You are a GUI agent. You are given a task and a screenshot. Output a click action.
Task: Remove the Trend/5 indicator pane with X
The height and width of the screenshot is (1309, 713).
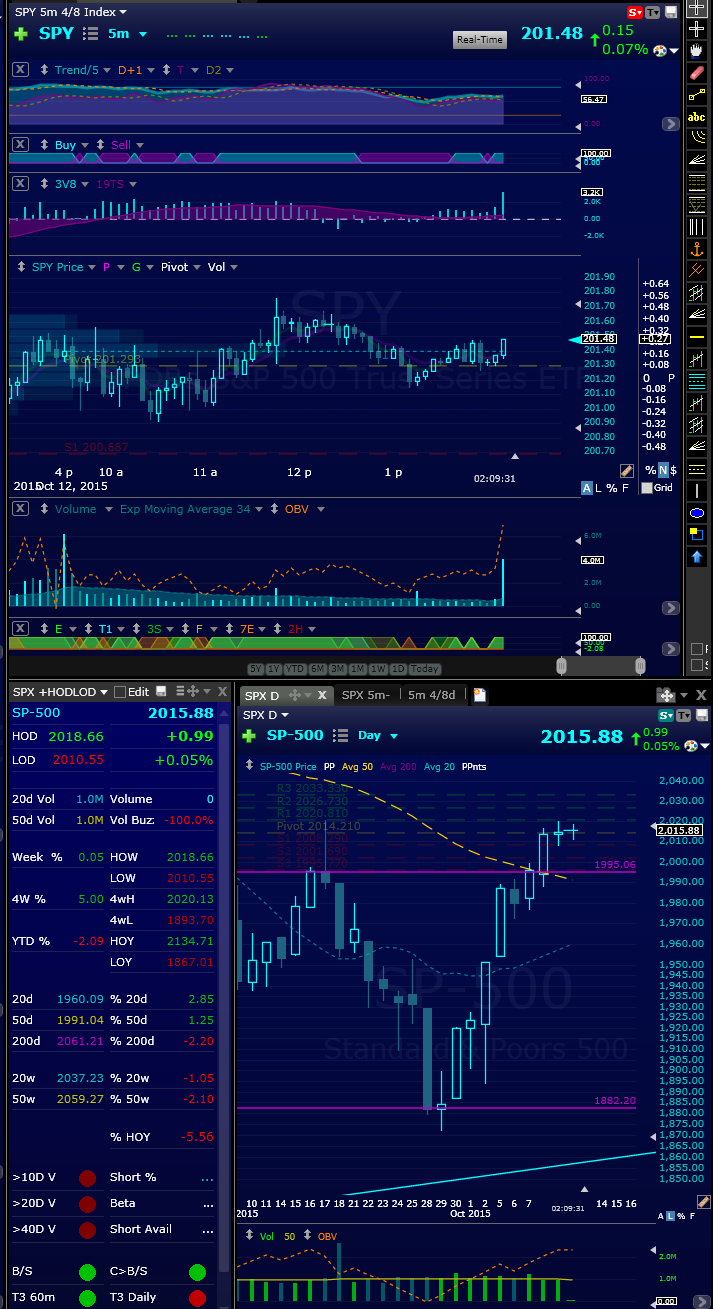(x=20, y=69)
